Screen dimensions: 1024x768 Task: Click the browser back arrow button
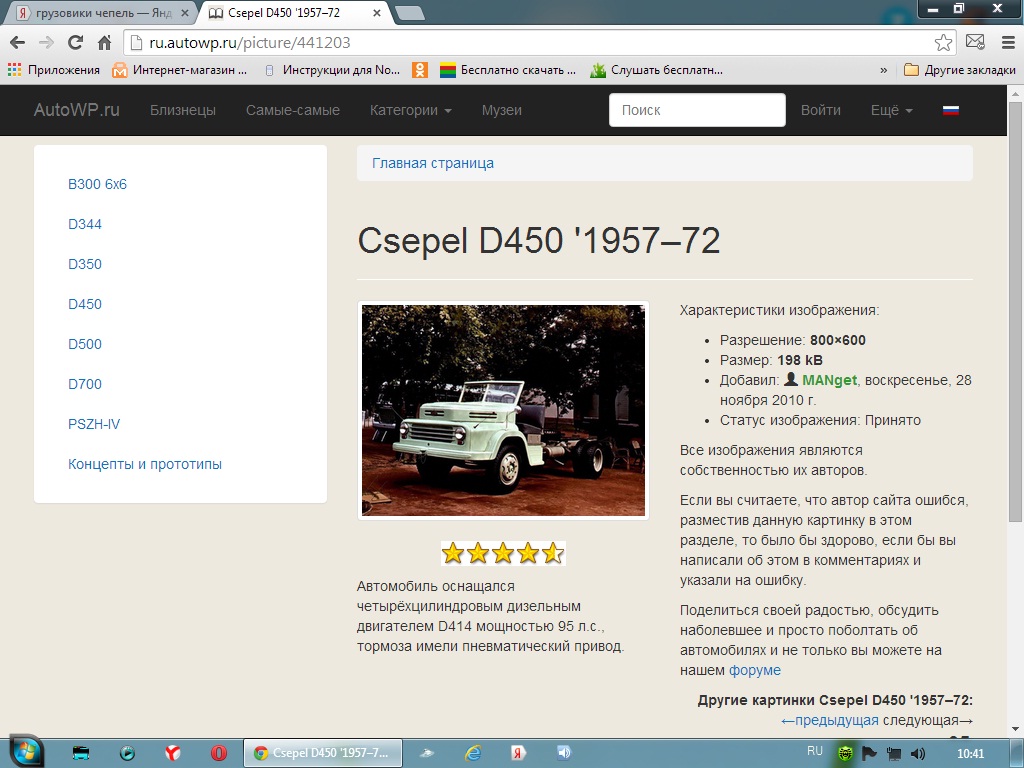[x=17, y=43]
